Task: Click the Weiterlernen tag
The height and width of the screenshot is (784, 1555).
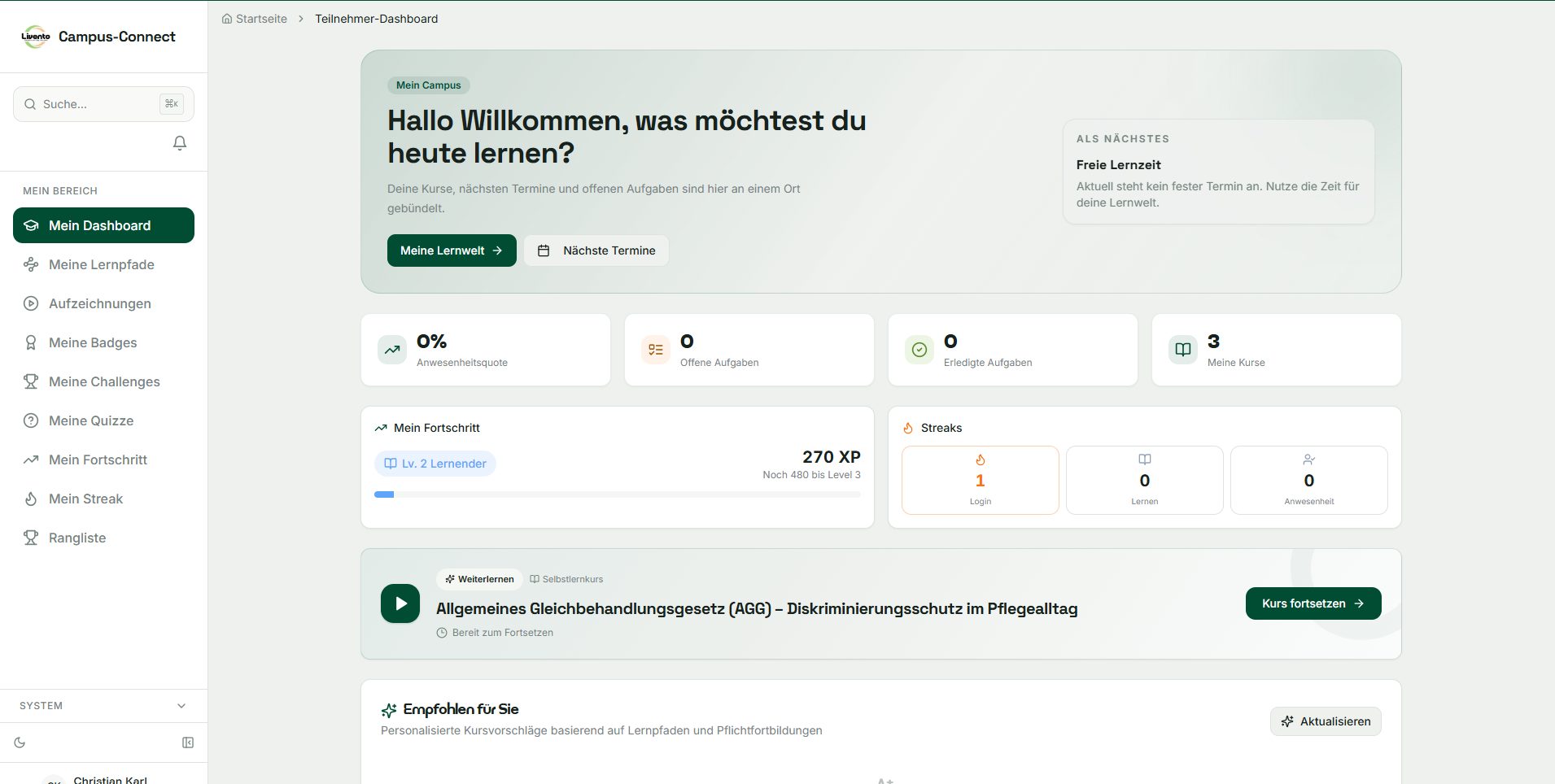Action: point(479,579)
